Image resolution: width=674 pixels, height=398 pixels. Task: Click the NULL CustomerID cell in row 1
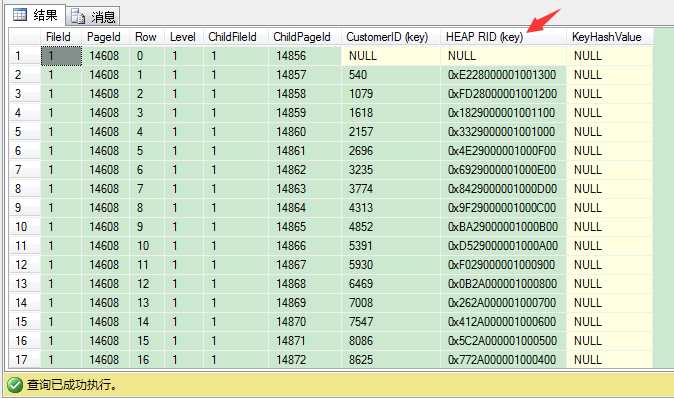click(x=391, y=56)
